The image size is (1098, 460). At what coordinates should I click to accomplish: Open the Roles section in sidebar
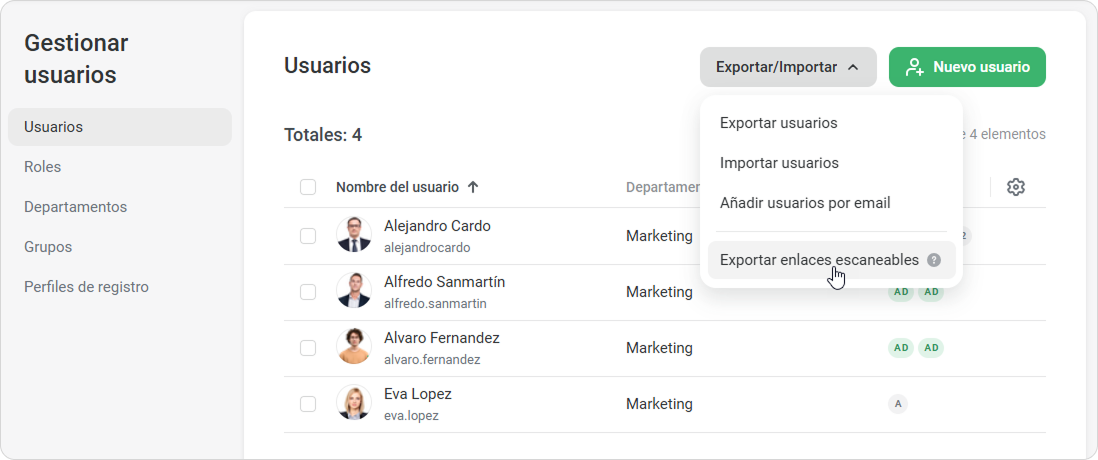pos(43,167)
